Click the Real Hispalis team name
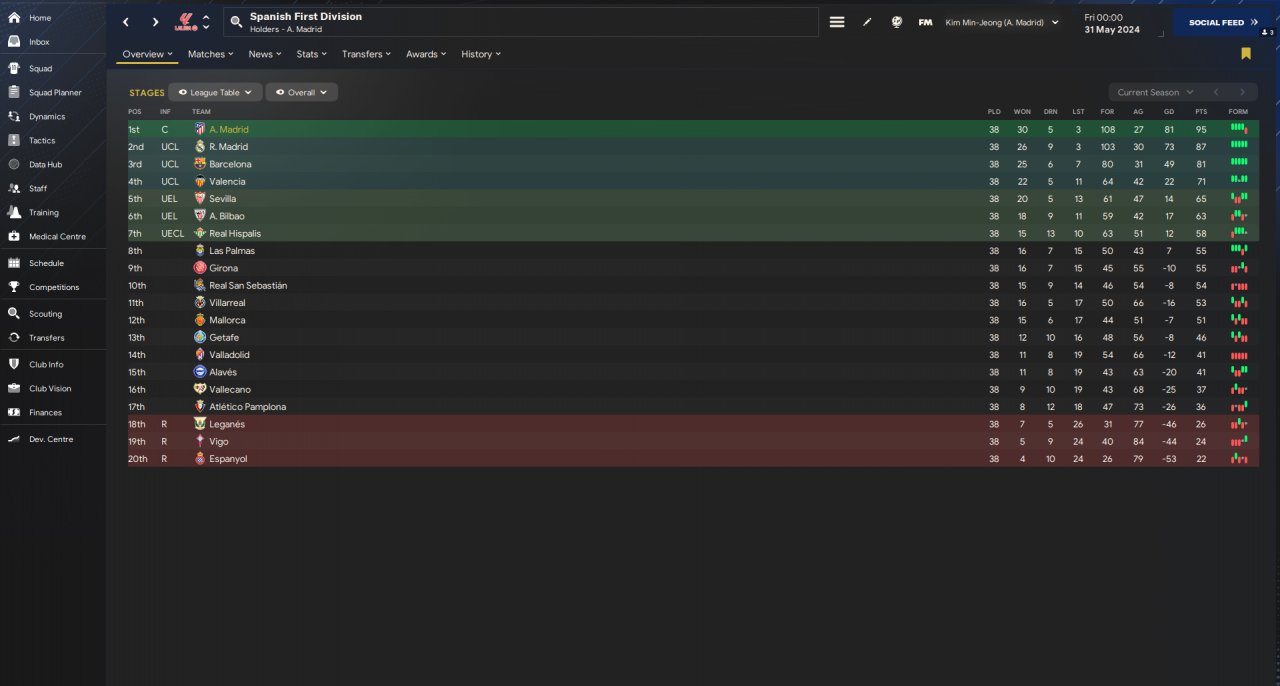 tap(235, 234)
